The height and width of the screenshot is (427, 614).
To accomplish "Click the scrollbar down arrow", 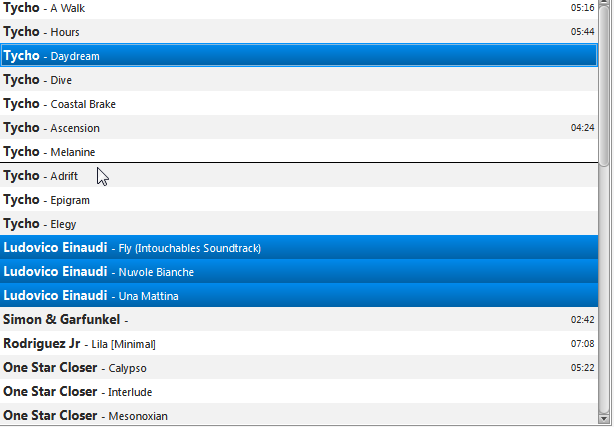I will 605,418.
